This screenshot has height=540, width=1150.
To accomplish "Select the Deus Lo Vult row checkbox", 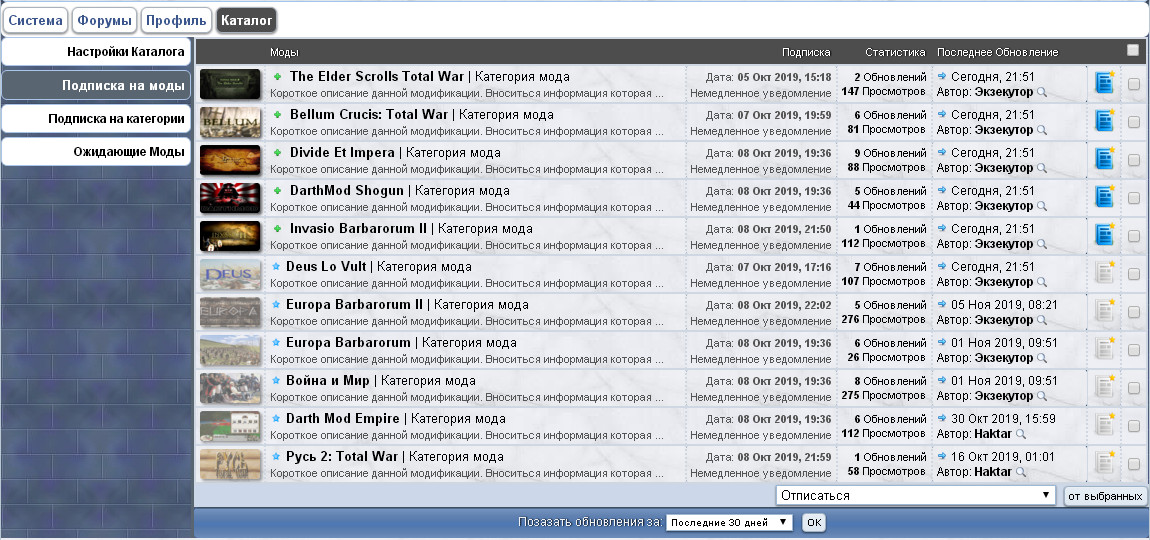I will tap(1134, 274).
